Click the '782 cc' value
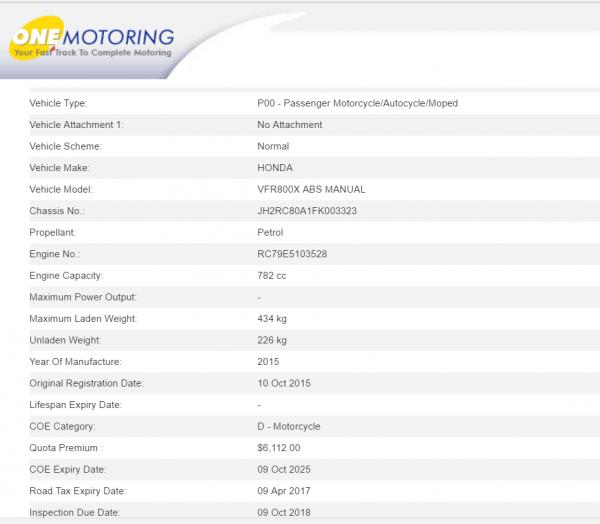This screenshot has height=524, width=600. [272, 276]
